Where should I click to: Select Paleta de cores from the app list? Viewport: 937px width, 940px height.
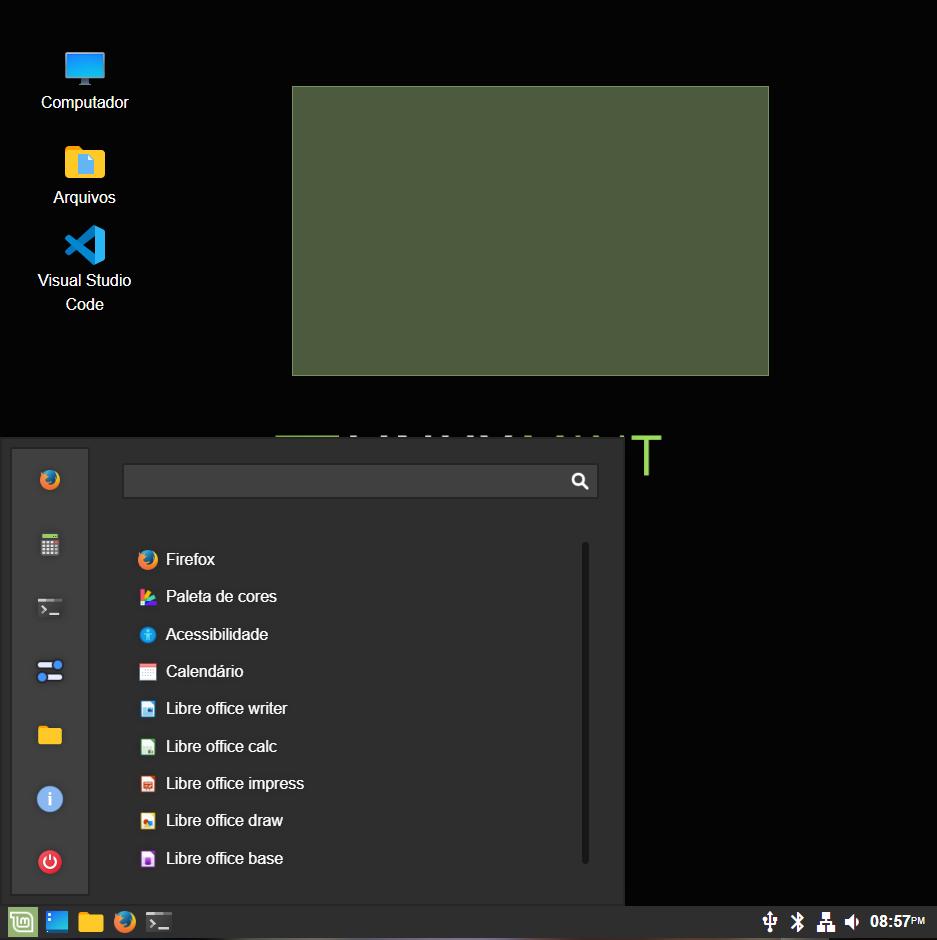[x=221, y=596]
